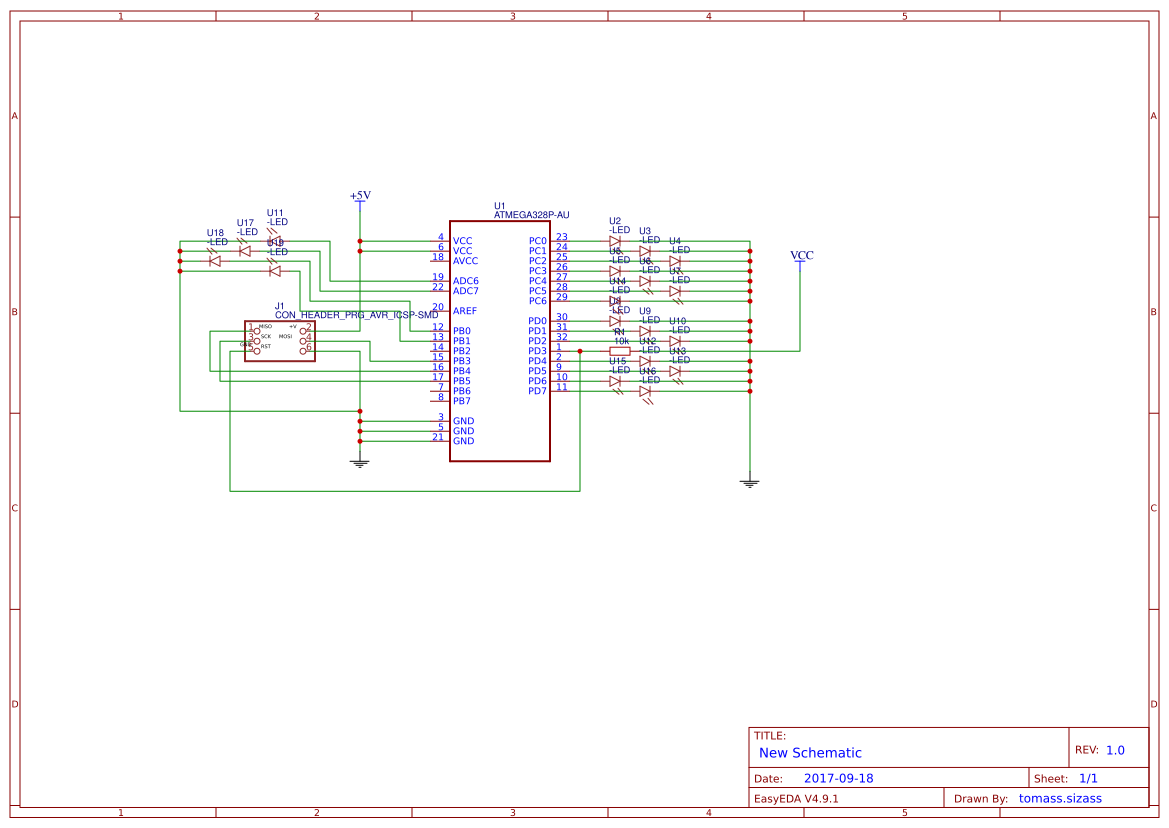Select LED symbol on the PD0 line
This screenshot has height=828, width=1169.
pos(615,321)
